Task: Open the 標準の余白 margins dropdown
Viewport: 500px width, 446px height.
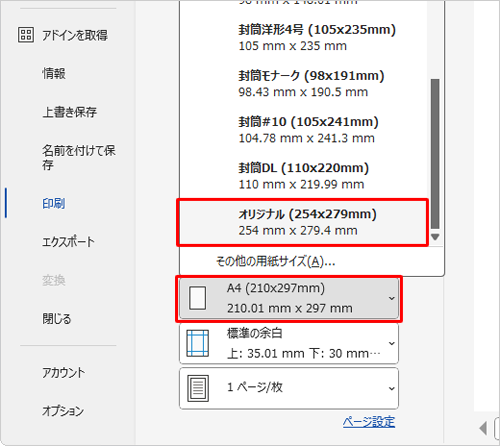Action: [x=289, y=343]
